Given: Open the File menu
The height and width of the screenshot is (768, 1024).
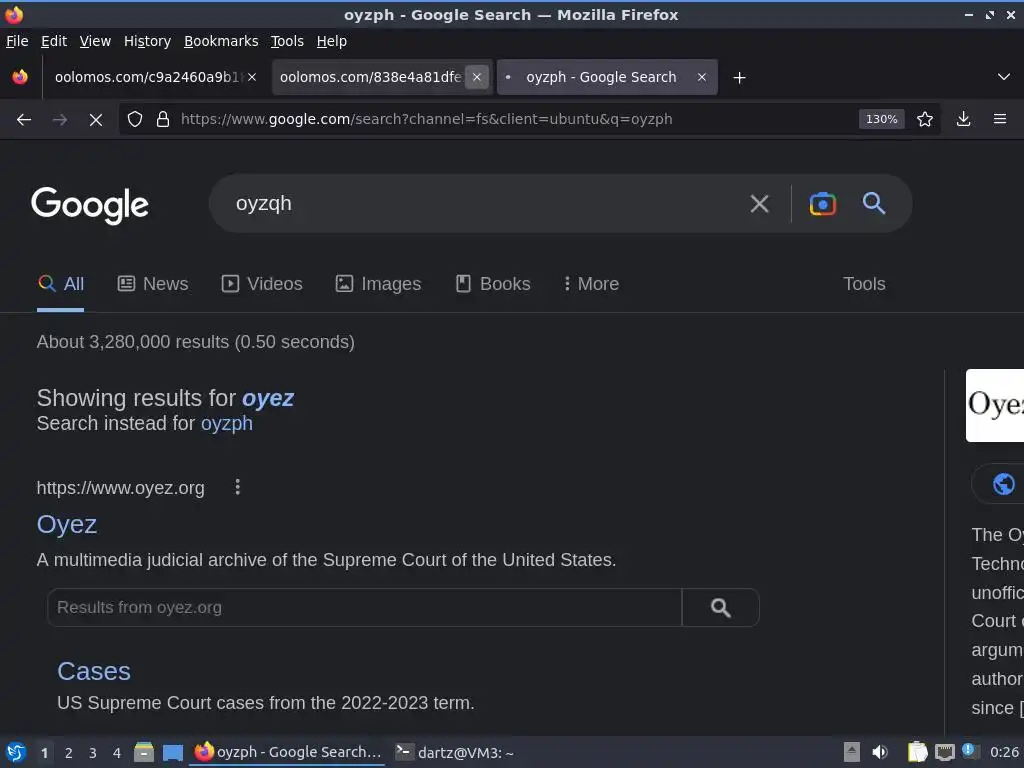Looking at the screenshot, I should pos(17,41).
